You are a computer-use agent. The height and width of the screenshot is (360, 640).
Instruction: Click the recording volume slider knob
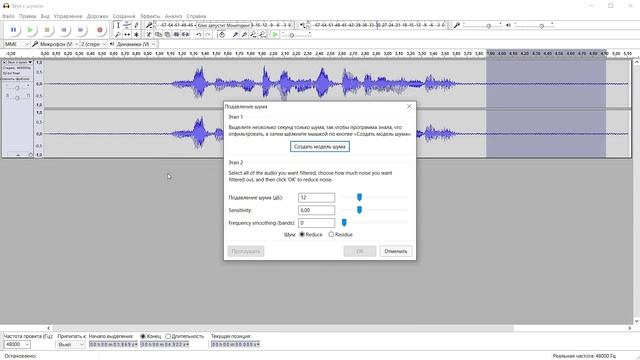(488, 26)
